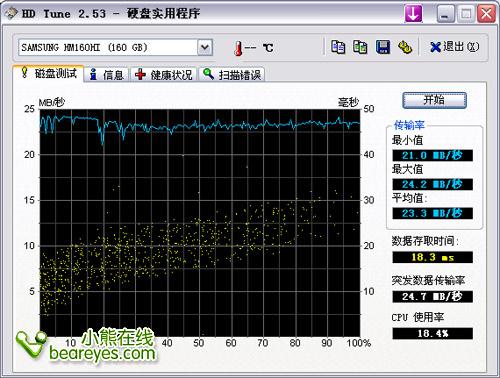The width and height of the screenshot is (500, 378).
Task: Click the red cross health icon
Action: pos(140,74)
